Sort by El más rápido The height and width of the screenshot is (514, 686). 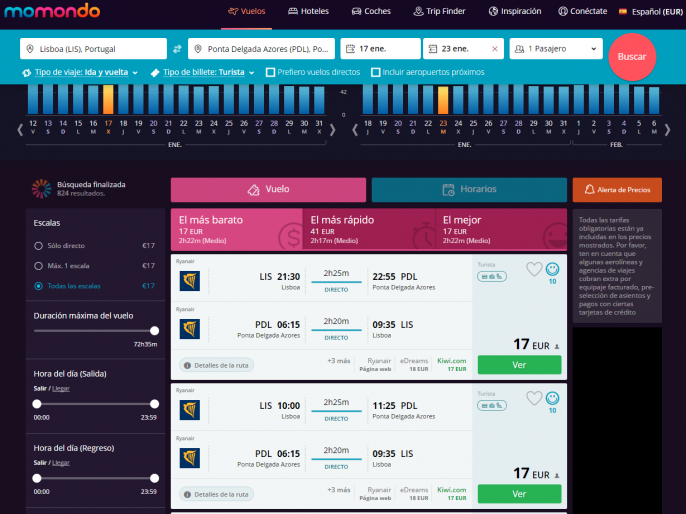point(369,229)
